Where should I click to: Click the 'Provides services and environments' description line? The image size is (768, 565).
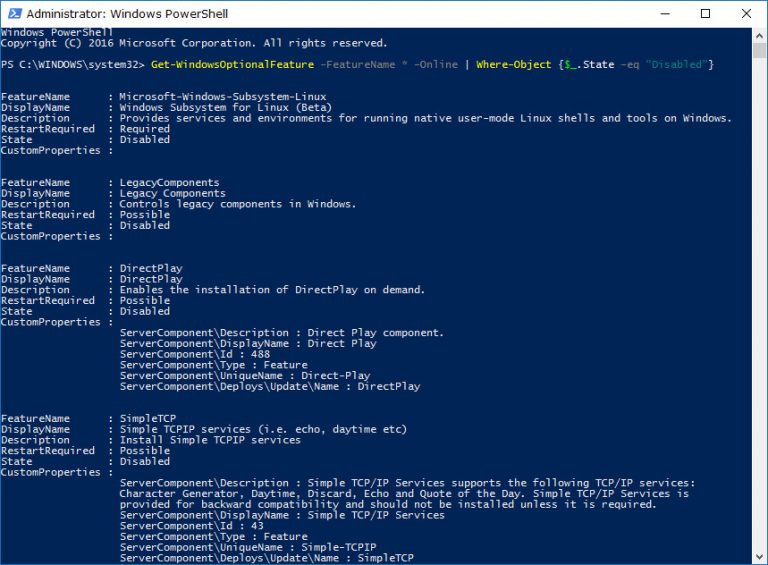coord(425,118)
